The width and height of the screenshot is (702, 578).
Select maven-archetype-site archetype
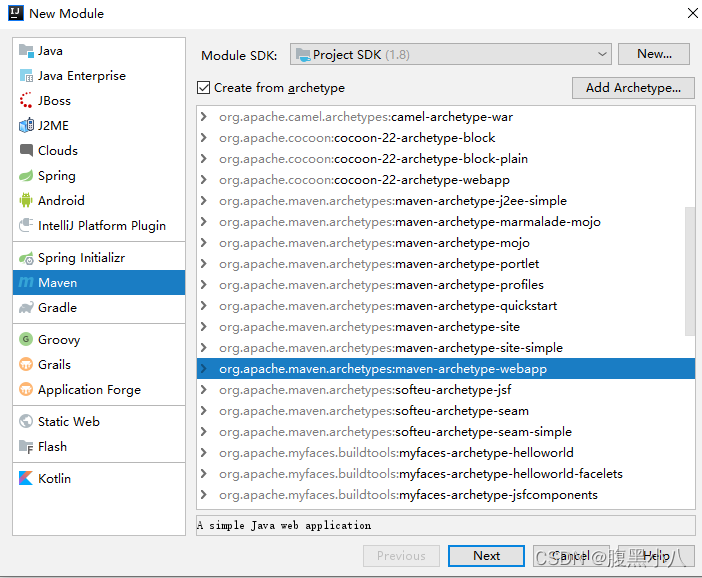[445, 327]
